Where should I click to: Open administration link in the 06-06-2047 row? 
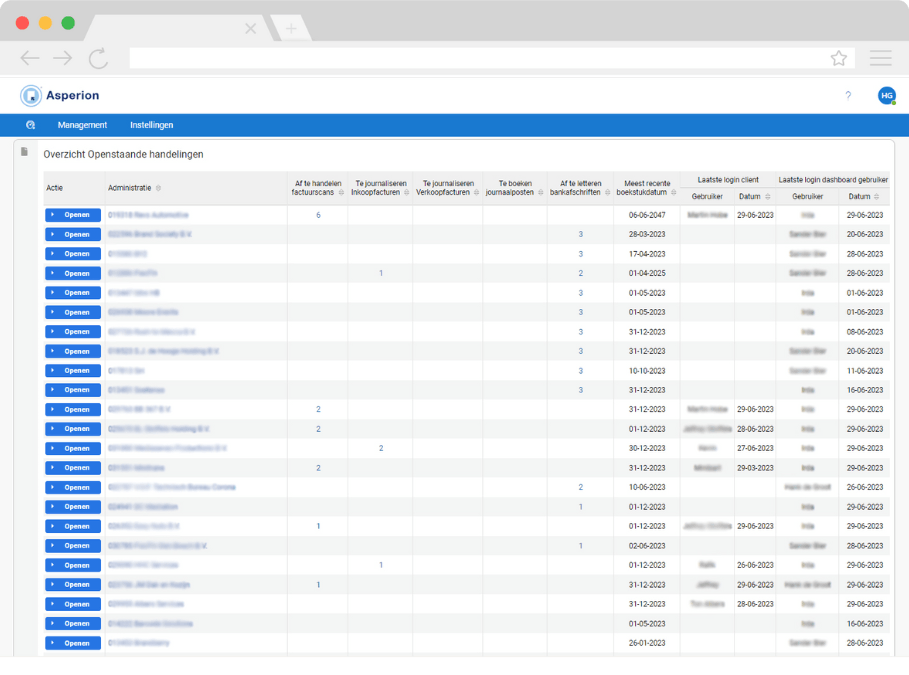[148, 215]
